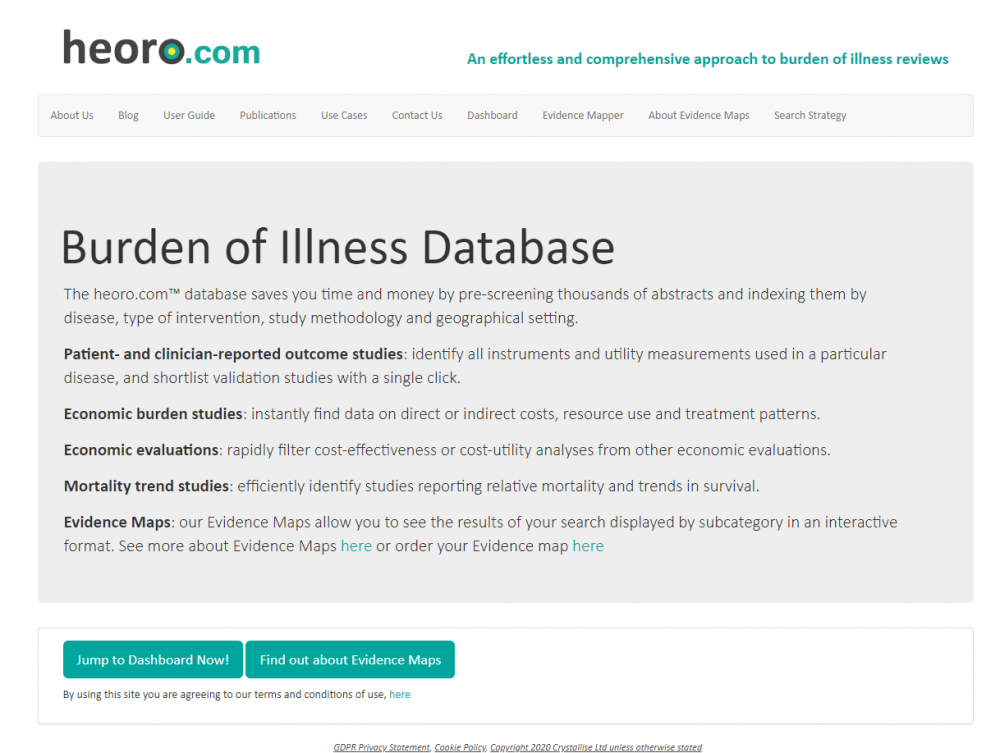Open the User Guide navigation link
1000x753 pixels.
pos(189,115)
